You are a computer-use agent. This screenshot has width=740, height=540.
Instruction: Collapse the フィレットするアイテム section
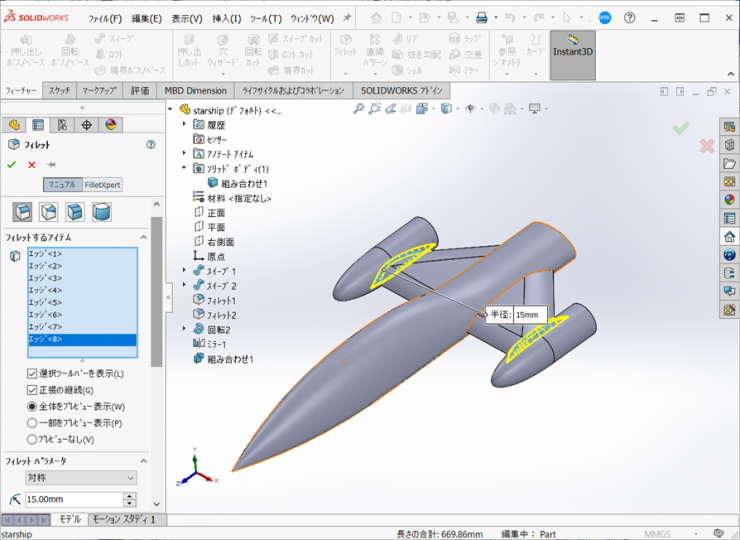(x=142, y=237)
